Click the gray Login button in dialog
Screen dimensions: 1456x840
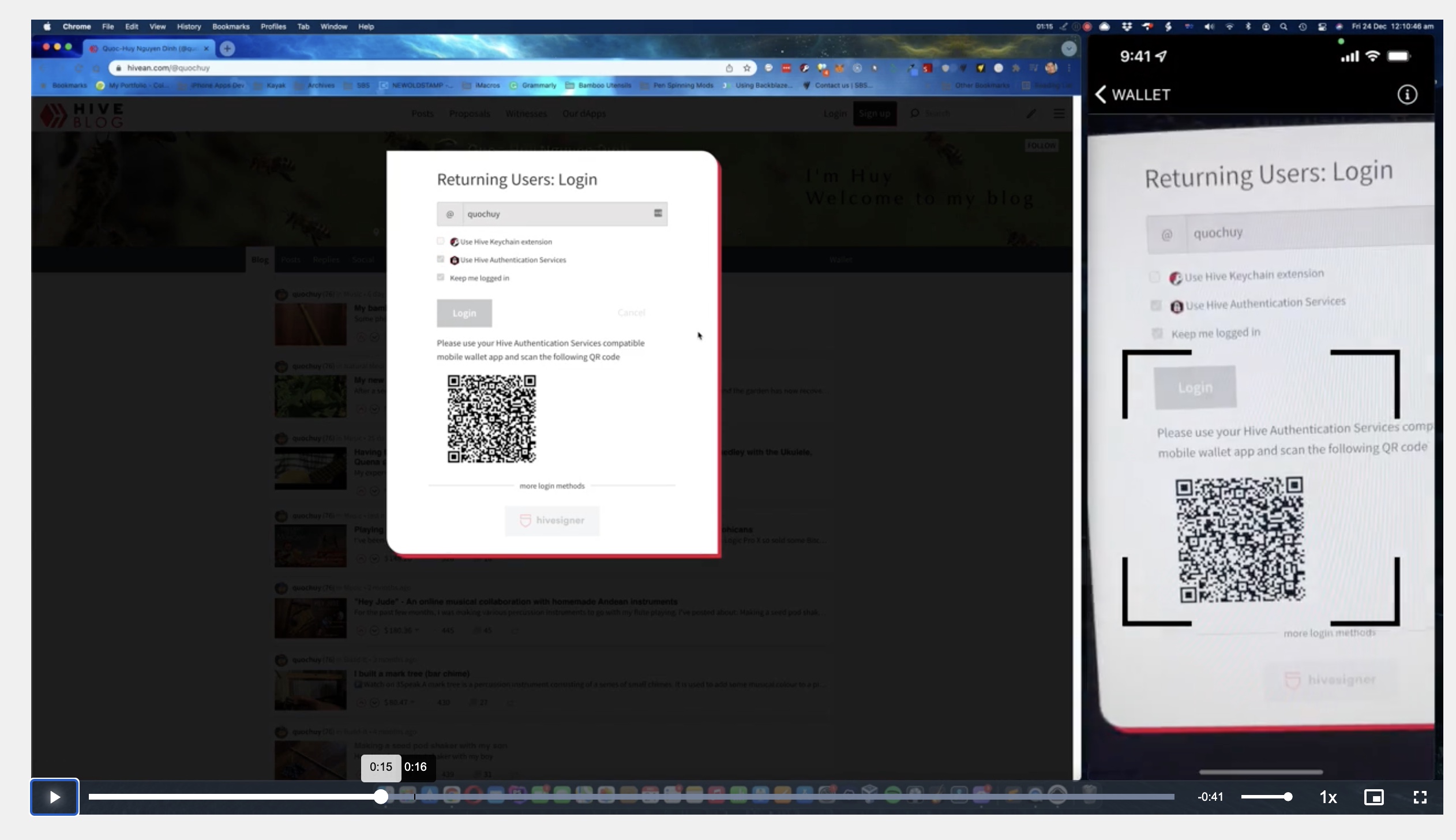tap(464, 313)
